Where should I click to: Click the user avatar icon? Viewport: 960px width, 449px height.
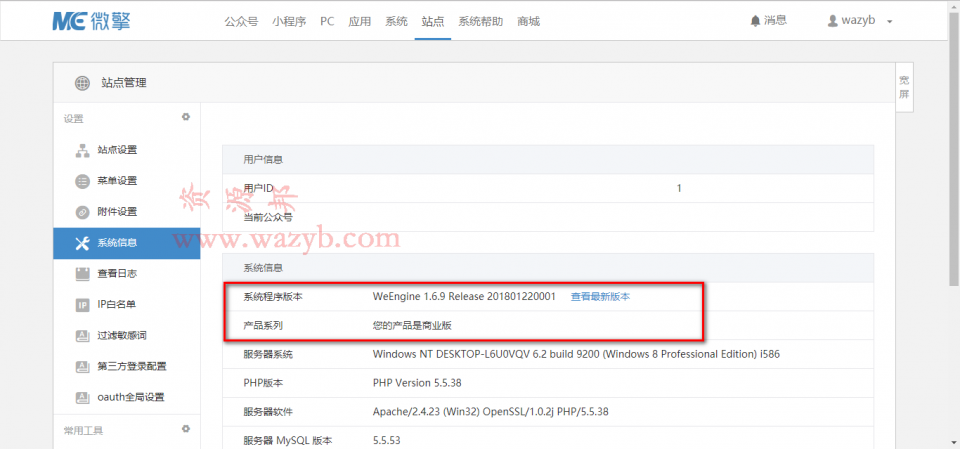(x=832, y=21)
